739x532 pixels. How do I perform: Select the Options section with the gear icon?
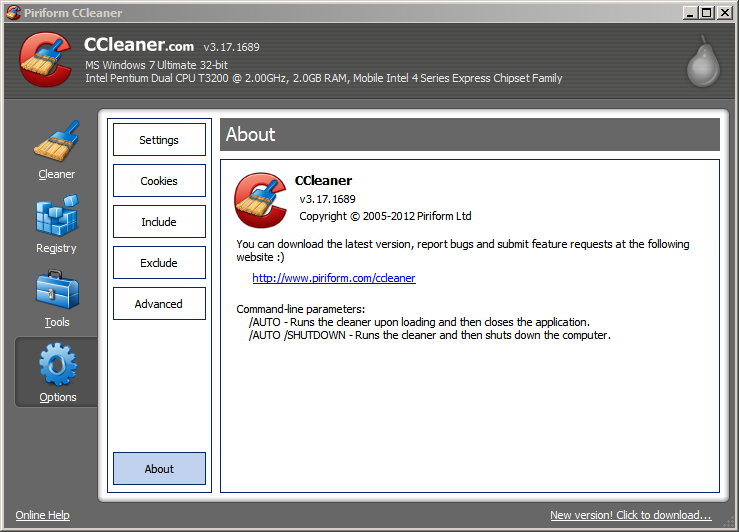[57, 372]
